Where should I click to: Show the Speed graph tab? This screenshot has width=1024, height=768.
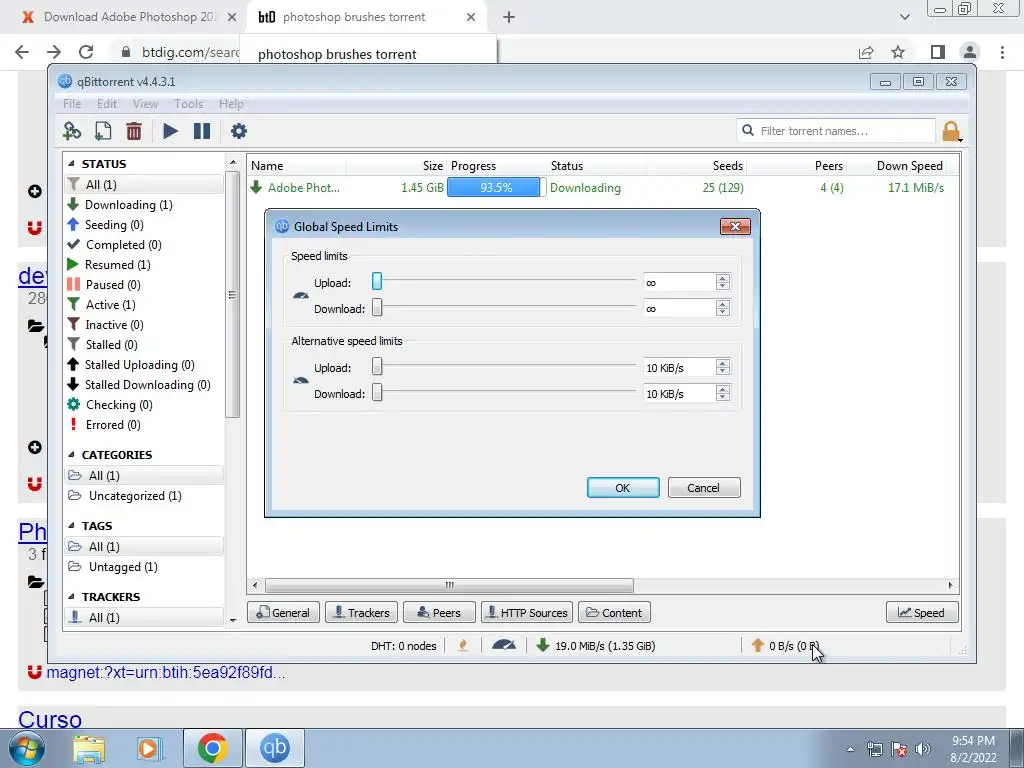[922, 613]
